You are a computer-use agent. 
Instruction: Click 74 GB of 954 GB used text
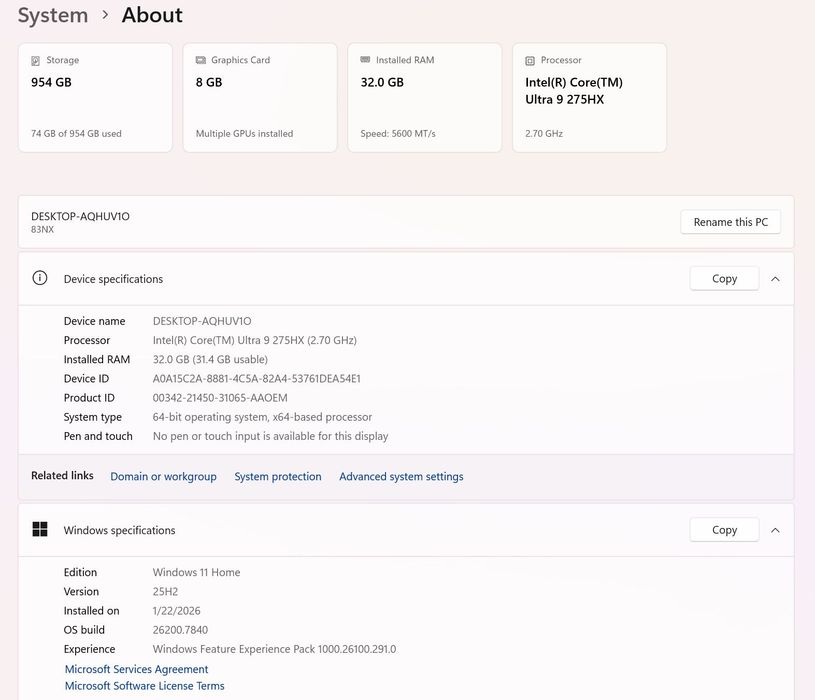pos(76,134)
